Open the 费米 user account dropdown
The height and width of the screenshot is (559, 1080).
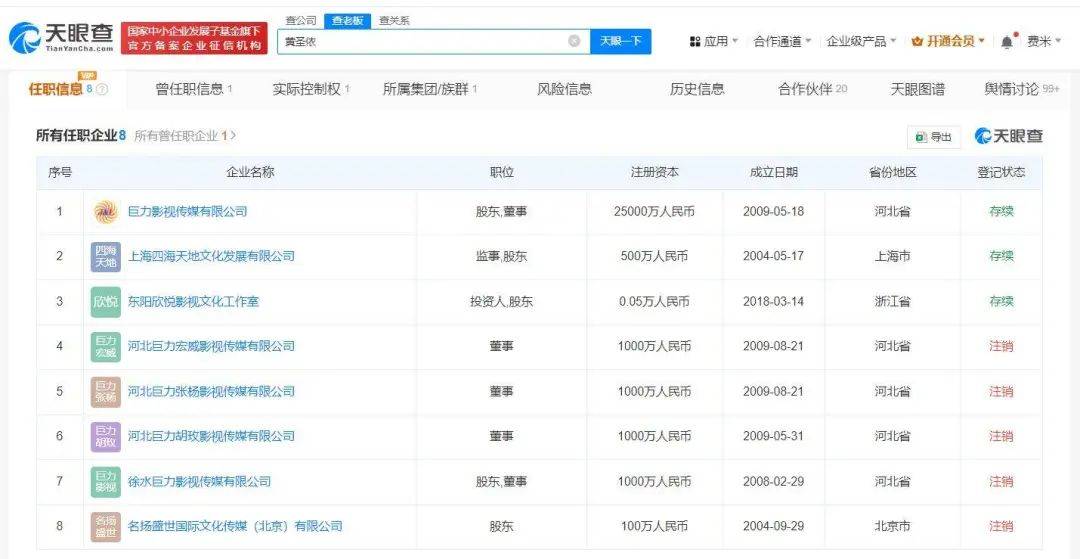(x=1044, y=41)
